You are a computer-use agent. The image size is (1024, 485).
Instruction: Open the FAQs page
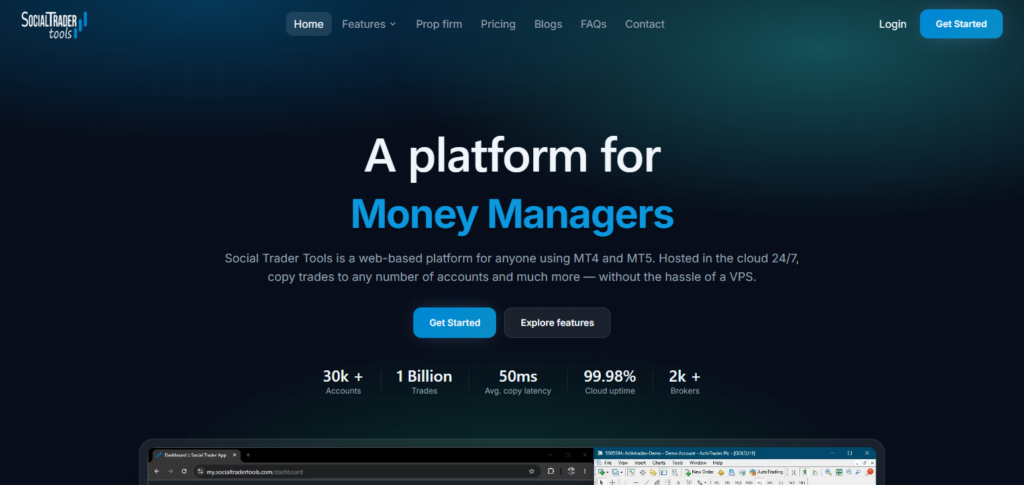594,24
